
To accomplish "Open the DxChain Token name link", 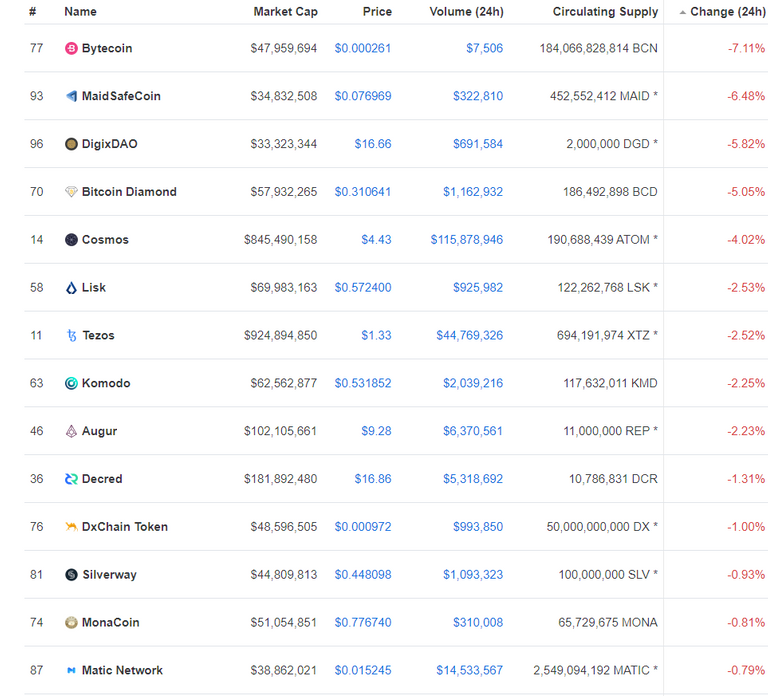I will pyautogui.click(x=125, y=527).
